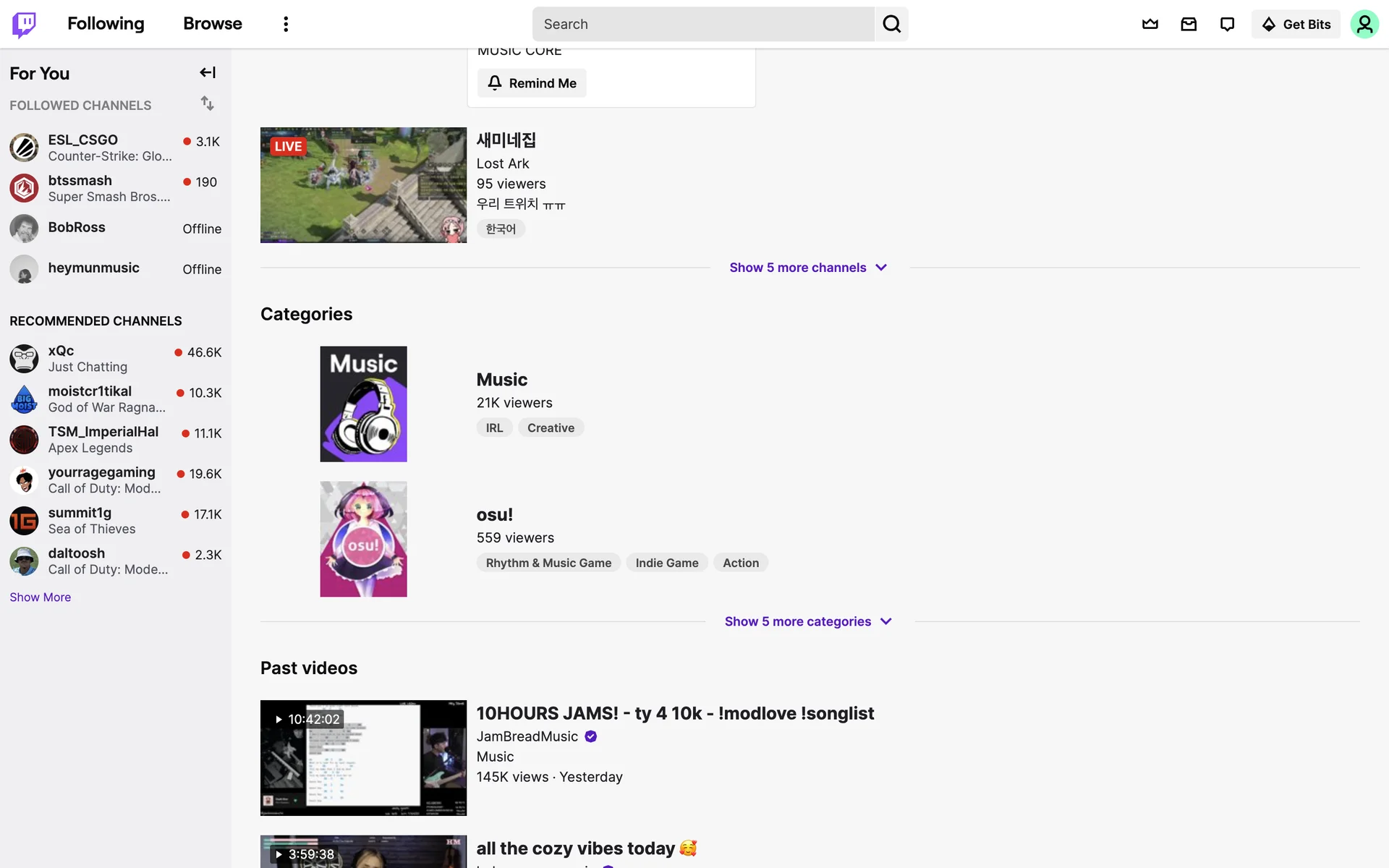
Task: Open the whispers chat icon
Action: [1227, 24]
